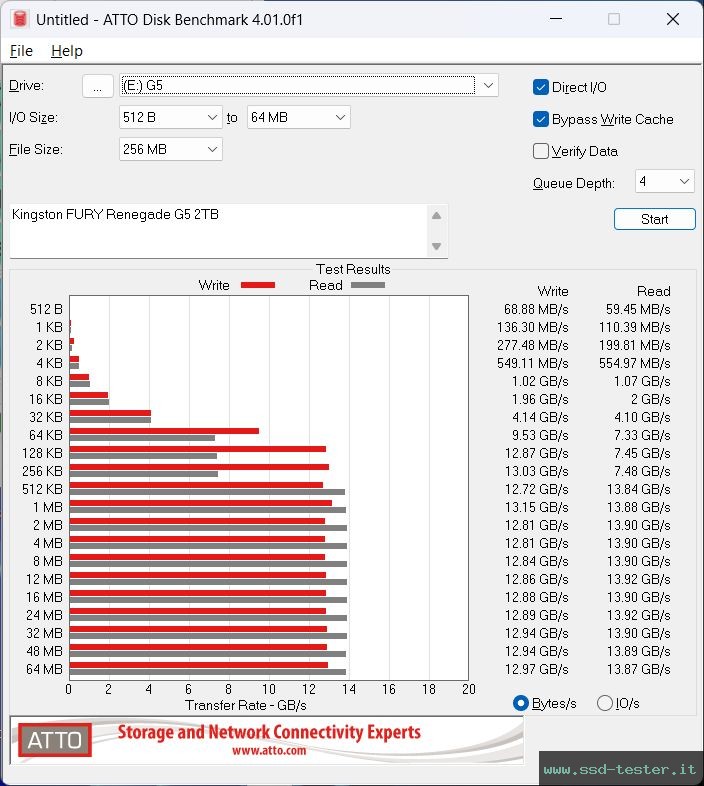Click the gray Read legend swatch
The height and width of the screenshot is (786, 704).
(368, 285)
